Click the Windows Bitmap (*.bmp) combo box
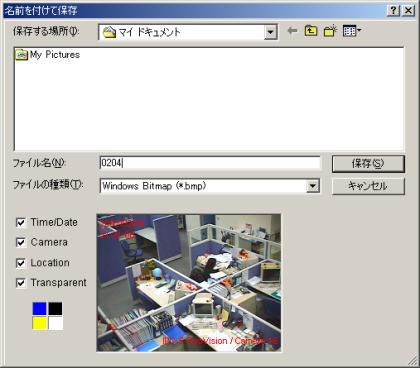 pos(210,186)
